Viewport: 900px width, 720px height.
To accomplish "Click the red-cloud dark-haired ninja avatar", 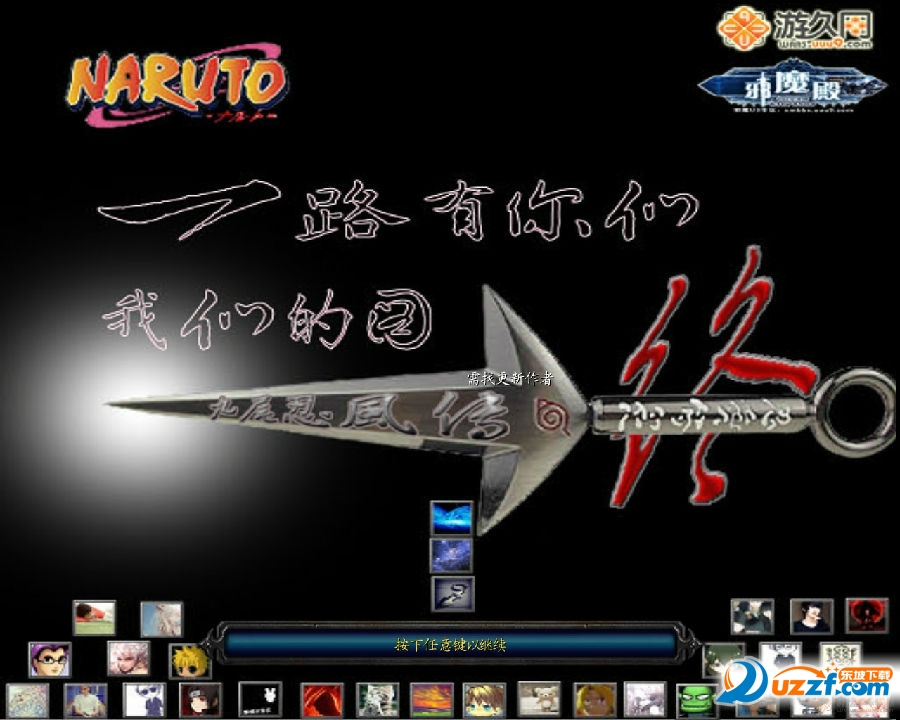I will 200,700.
